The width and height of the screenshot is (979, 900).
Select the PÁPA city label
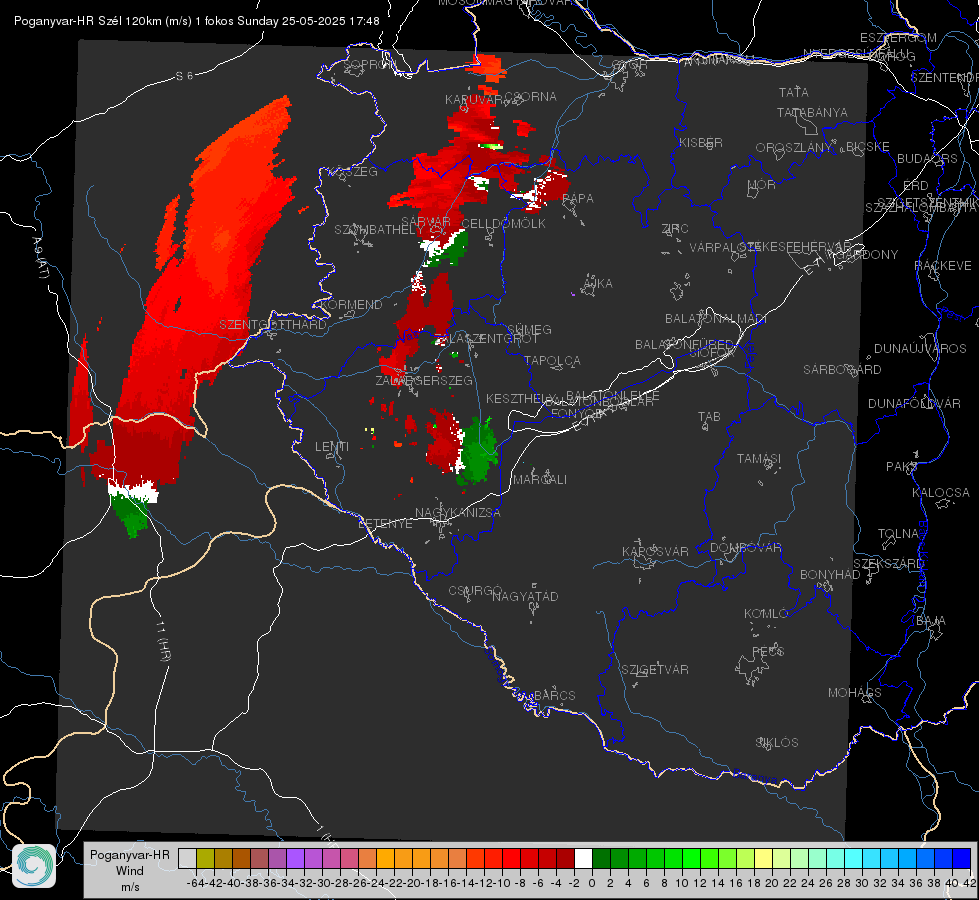(x=578, y=199)
